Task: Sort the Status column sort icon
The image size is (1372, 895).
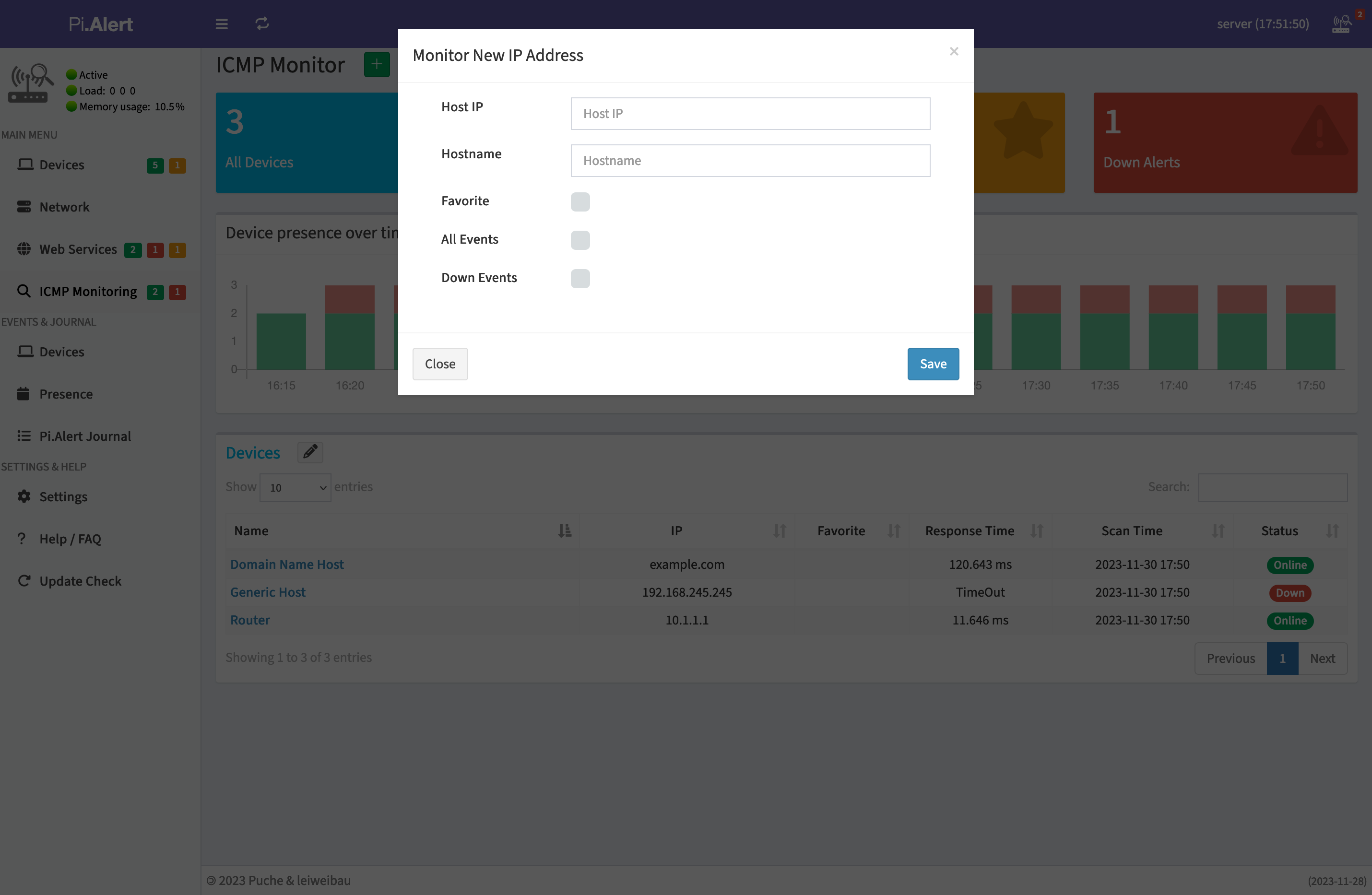Action: [x=1332, y=531]
